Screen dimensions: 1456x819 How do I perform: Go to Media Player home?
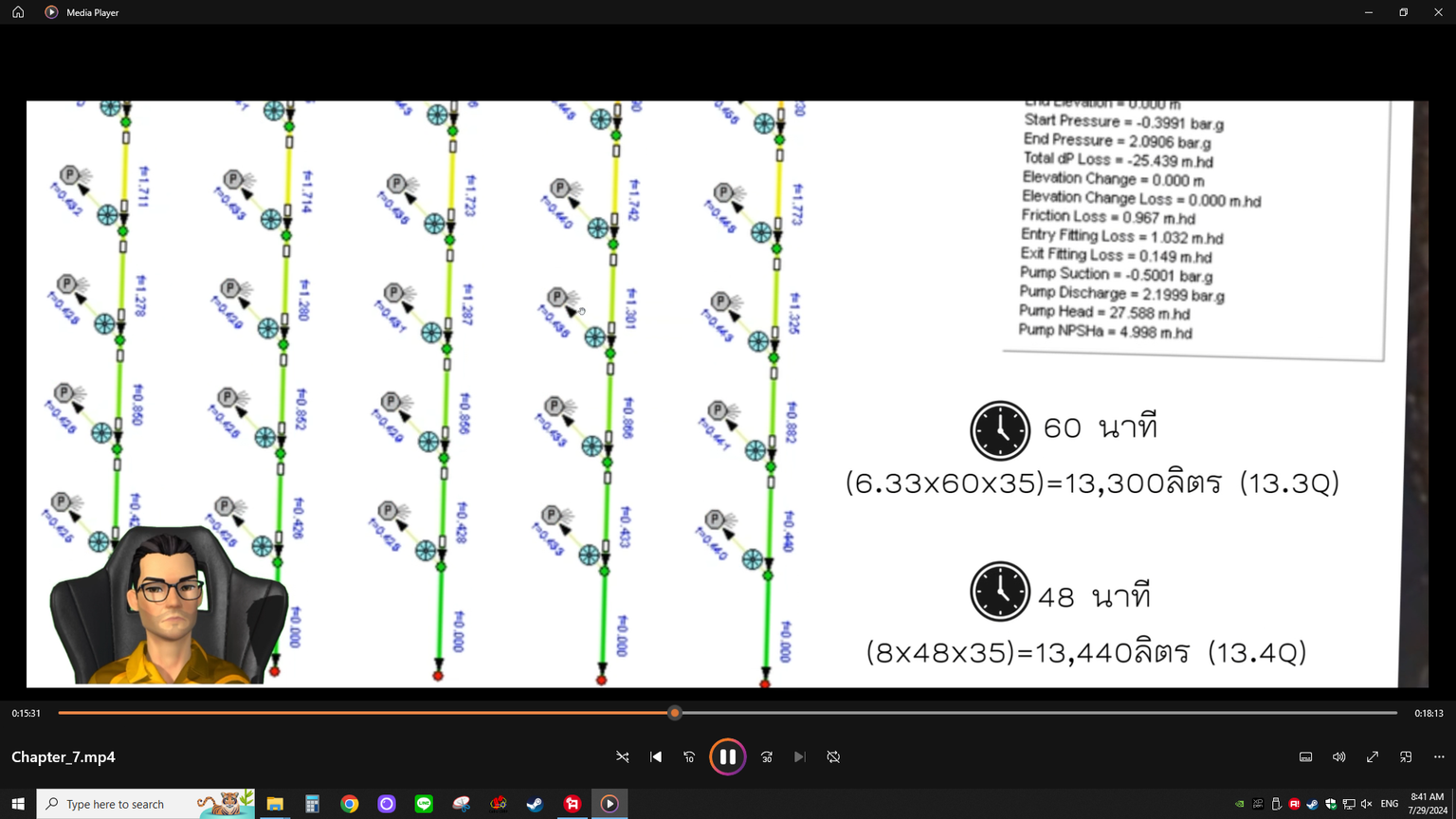coord(18,12)
